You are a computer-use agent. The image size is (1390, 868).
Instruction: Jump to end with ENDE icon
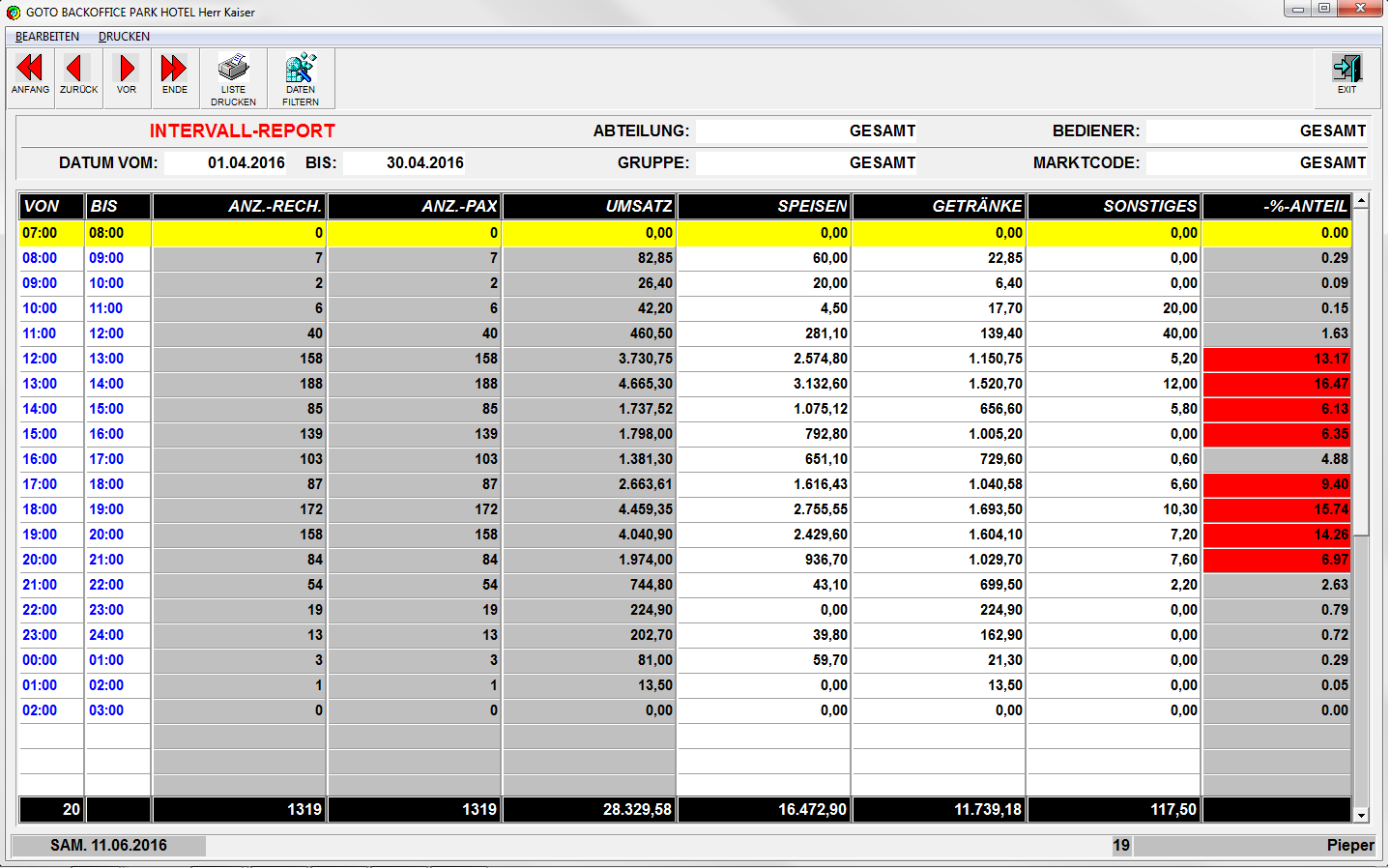click(x=175, y=76)
